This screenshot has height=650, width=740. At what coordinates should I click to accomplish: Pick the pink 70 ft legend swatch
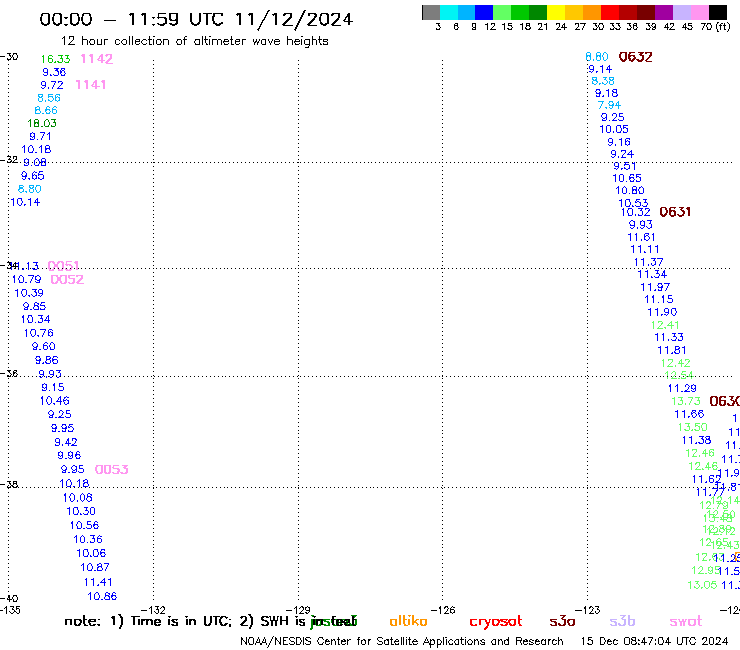point(700,12)
